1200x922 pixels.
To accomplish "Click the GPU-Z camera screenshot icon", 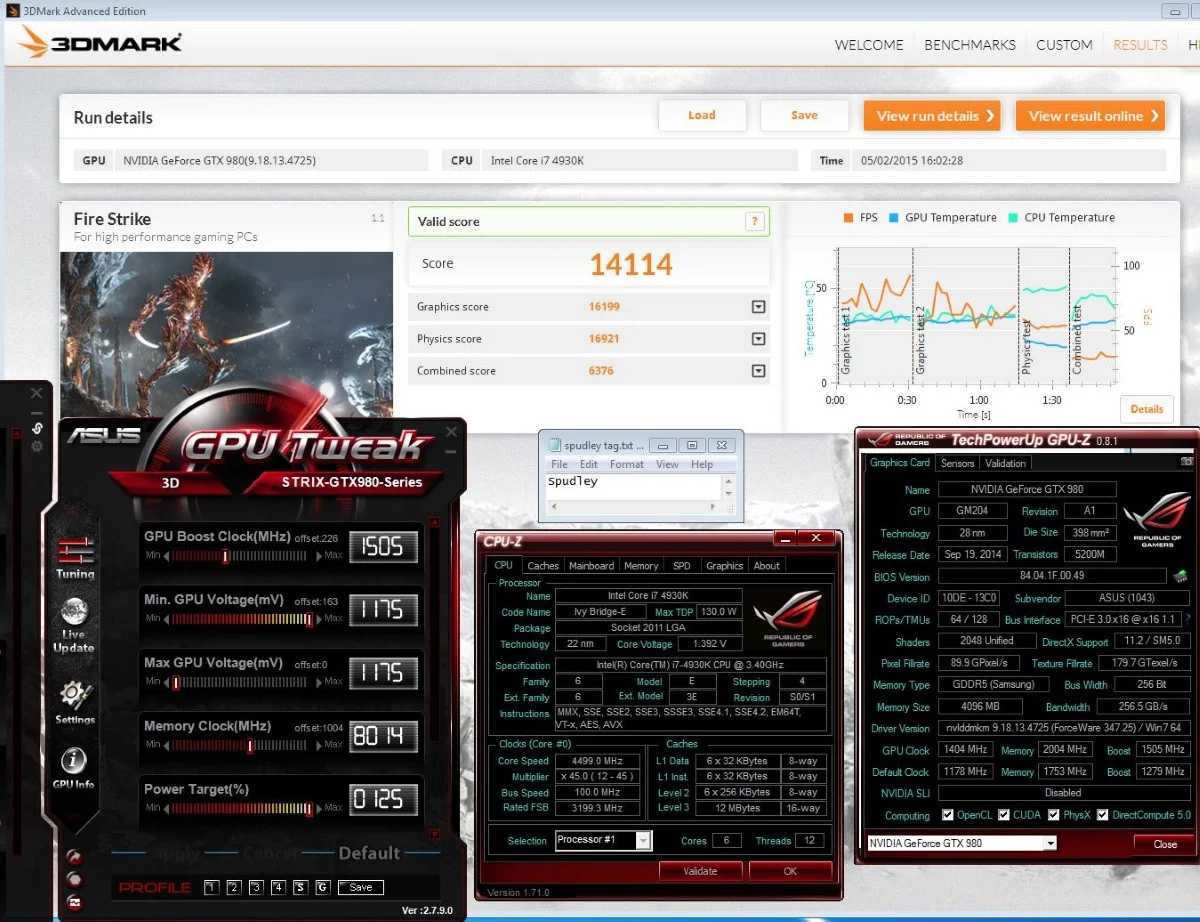I will 1187,462.
